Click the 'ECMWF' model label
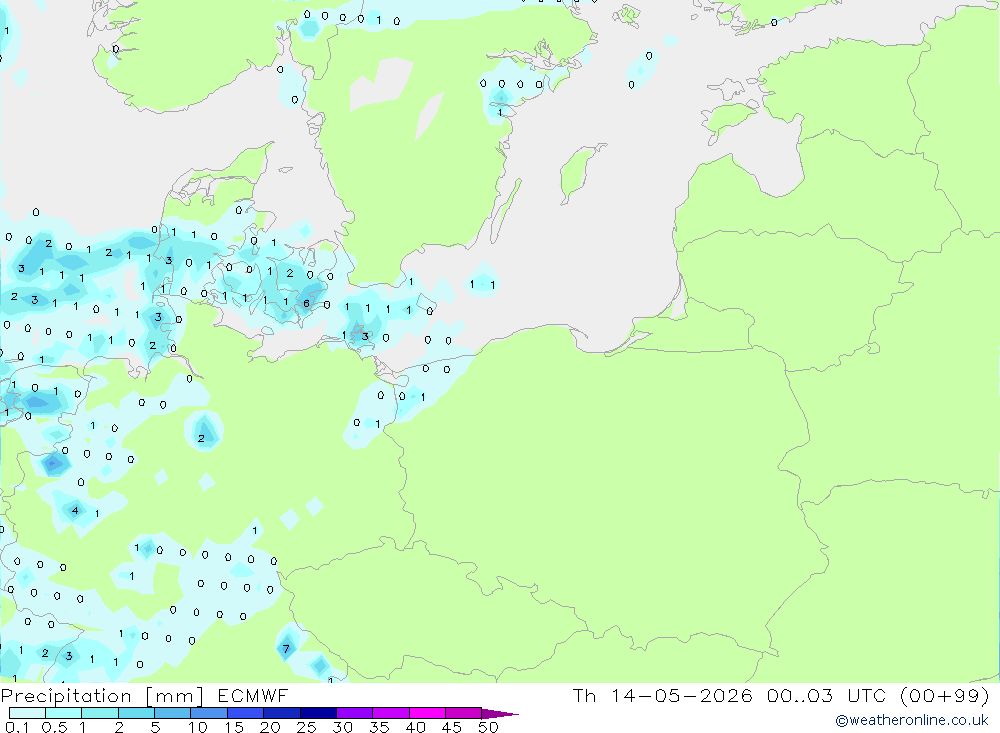Screen dimensions: 1000x733 253,695
